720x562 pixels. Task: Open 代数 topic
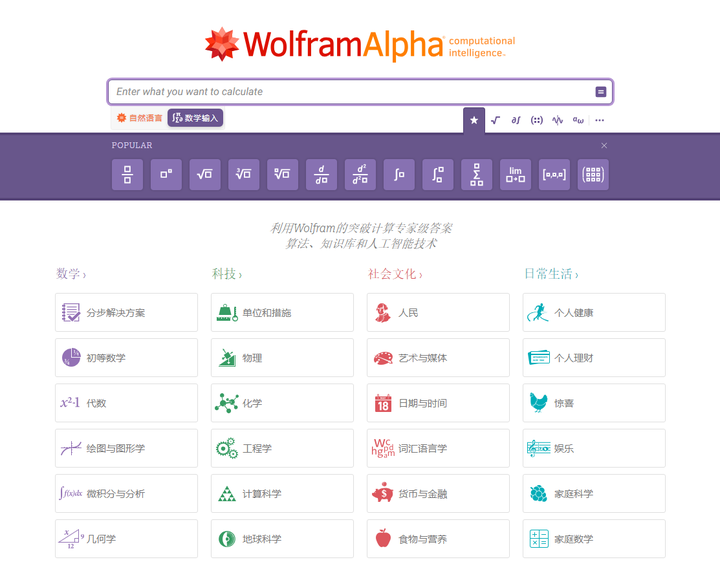(126, 403)
